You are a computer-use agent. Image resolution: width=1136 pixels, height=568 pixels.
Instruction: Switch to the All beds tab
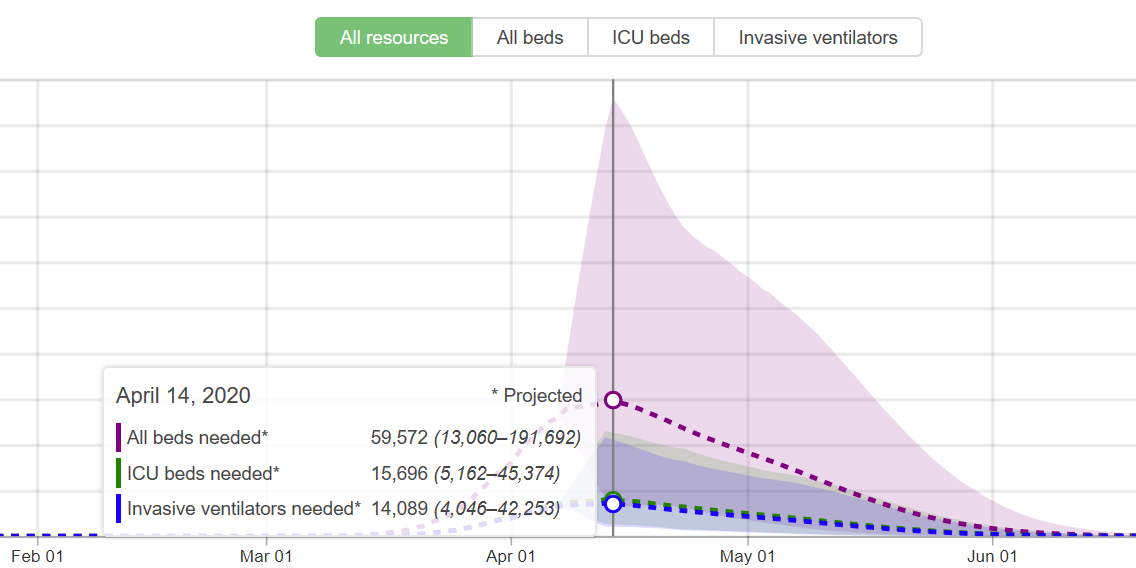(x=530, y=38)
